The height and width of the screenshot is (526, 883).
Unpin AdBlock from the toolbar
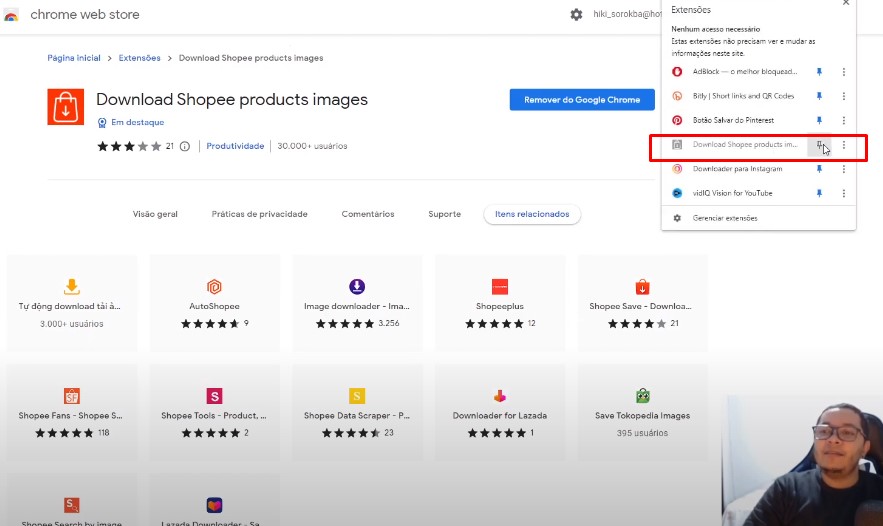pos(819,72)
